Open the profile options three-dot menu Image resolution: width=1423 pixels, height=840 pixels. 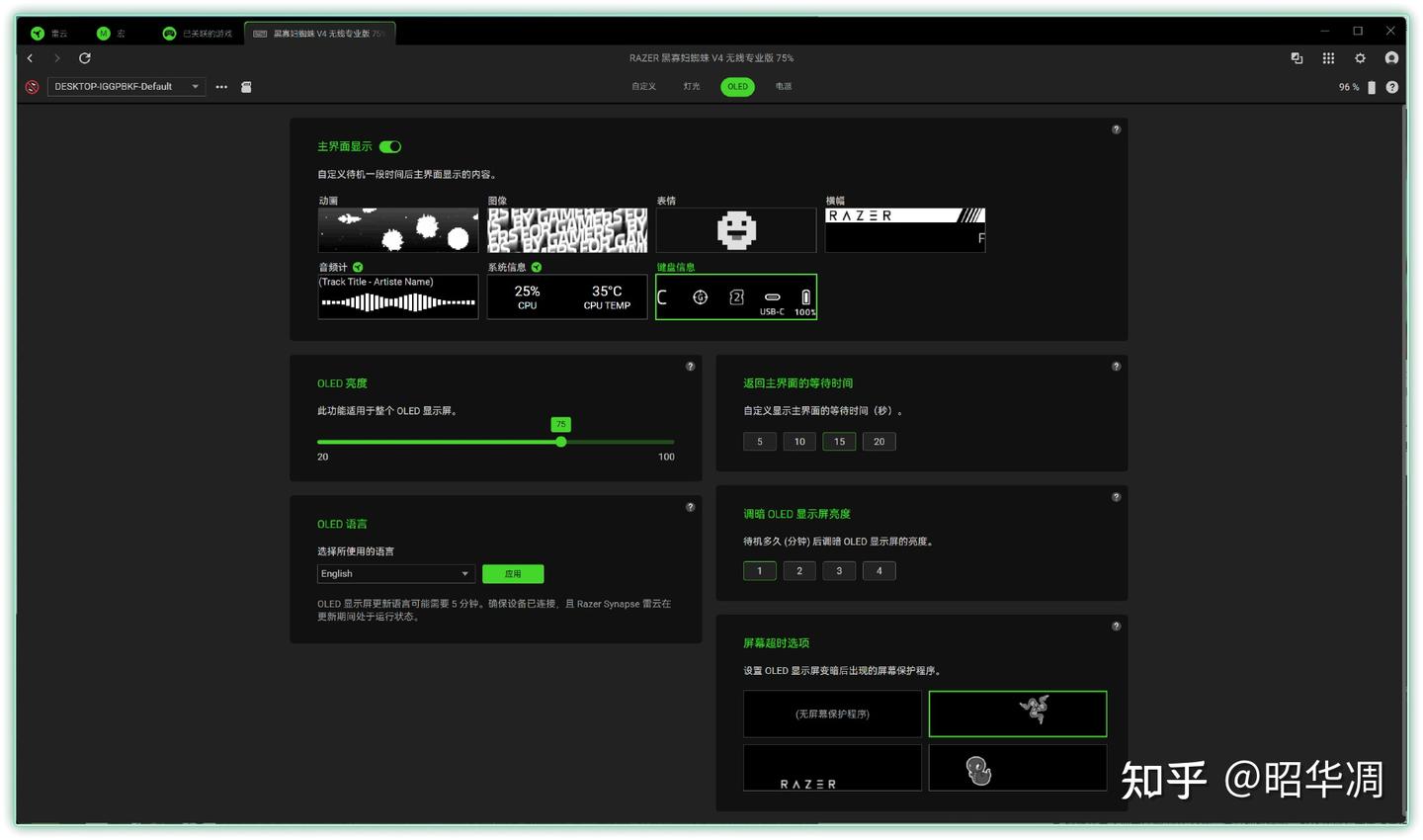pyautogui.click(x=221, y=87)
